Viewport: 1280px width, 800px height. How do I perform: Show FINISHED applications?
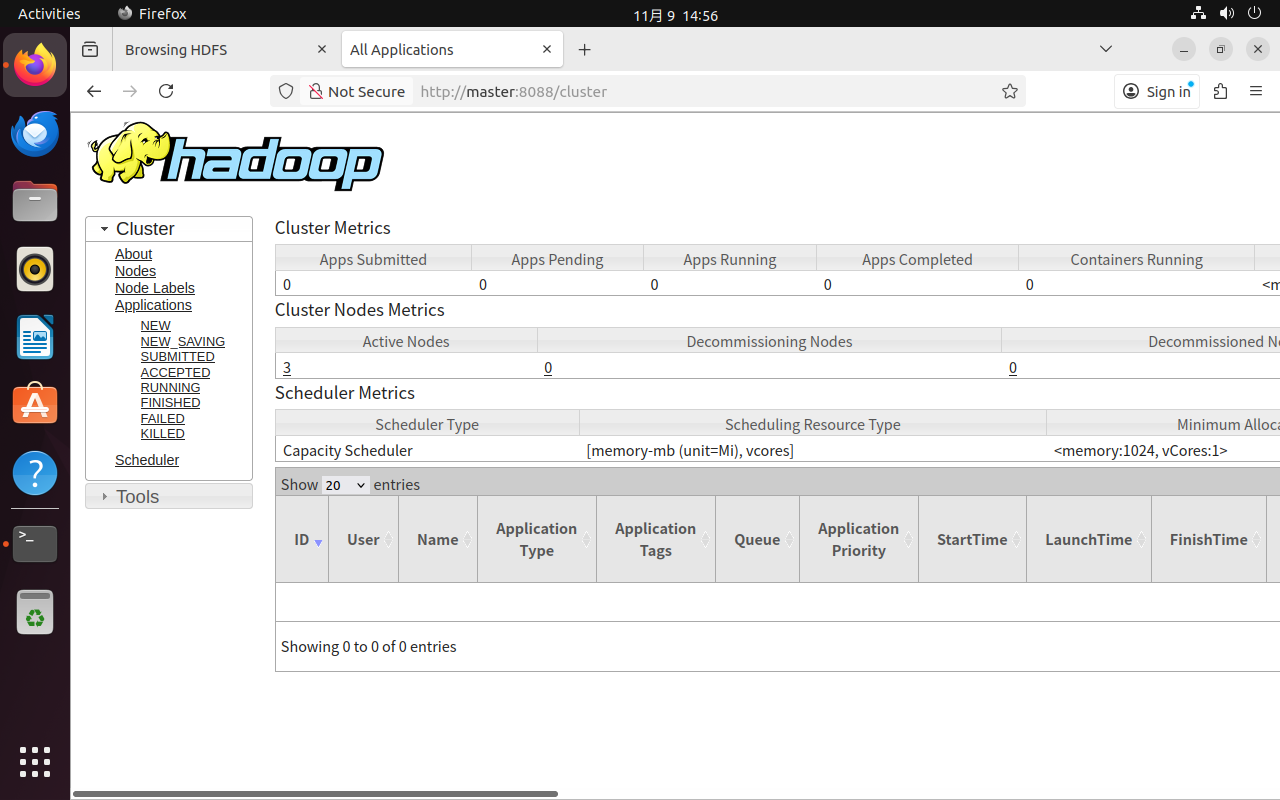coord(170,402)
